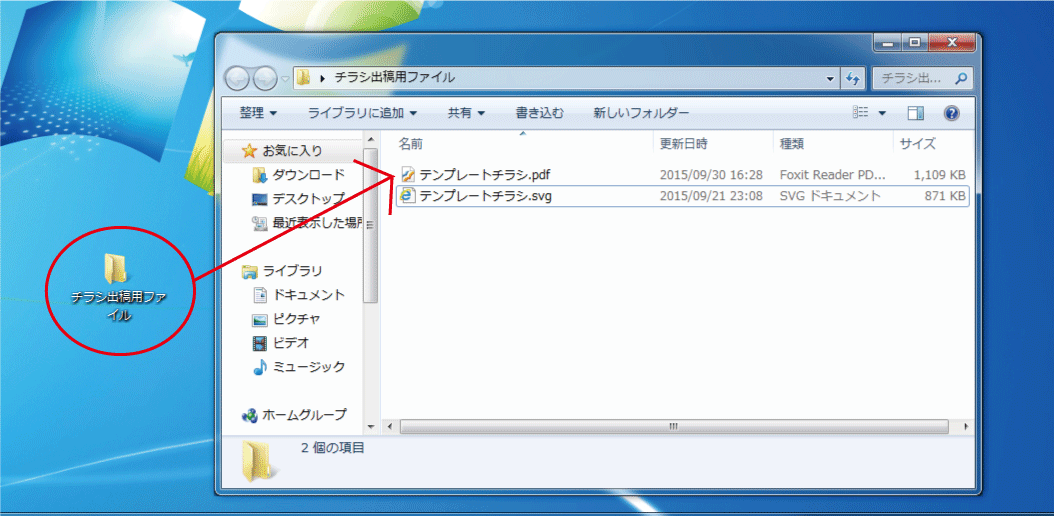
Task: Click the ダウンロード folder icon
Action: pos(259,175)
